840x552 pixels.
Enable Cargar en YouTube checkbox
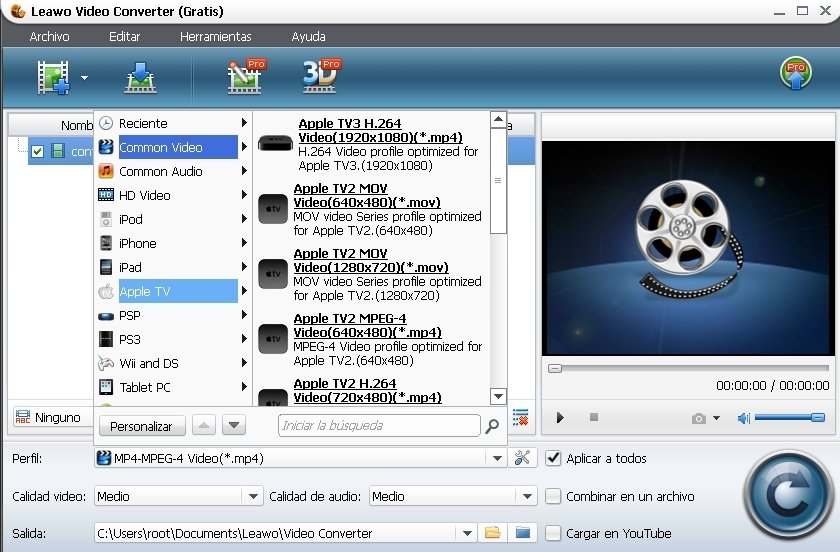(553, 533)
